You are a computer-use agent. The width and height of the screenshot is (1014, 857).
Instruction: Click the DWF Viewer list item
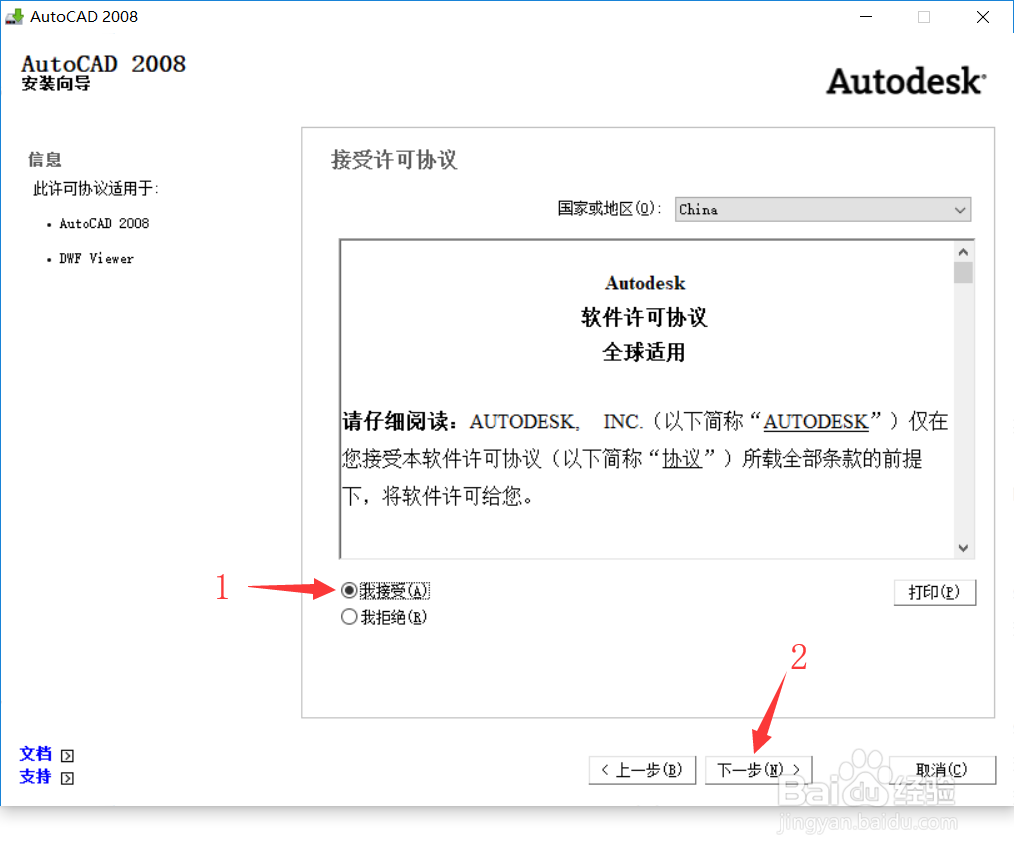pyautogui.click(x=96, y=259)
